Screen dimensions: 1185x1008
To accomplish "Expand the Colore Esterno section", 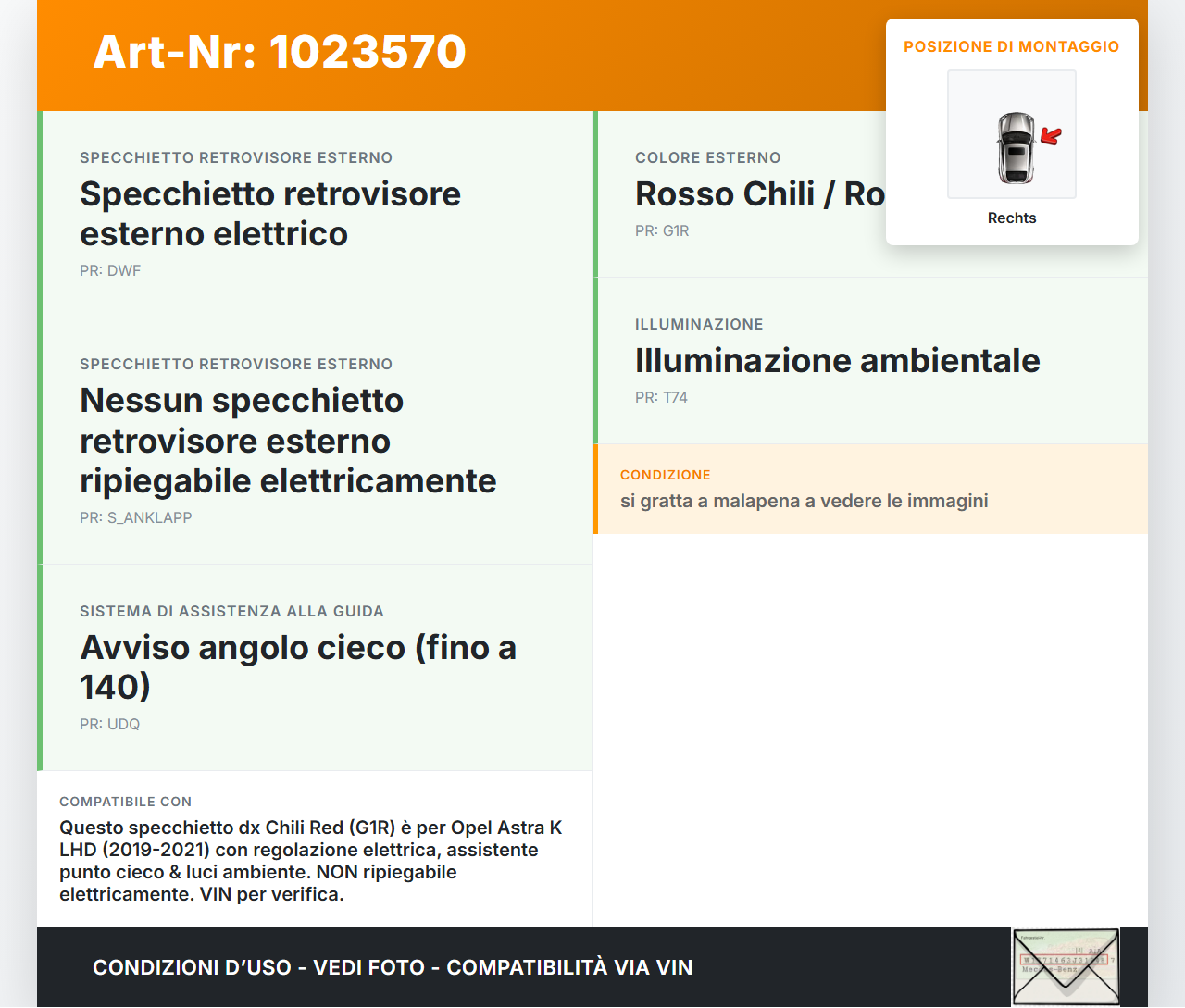I will coord(707,157).
